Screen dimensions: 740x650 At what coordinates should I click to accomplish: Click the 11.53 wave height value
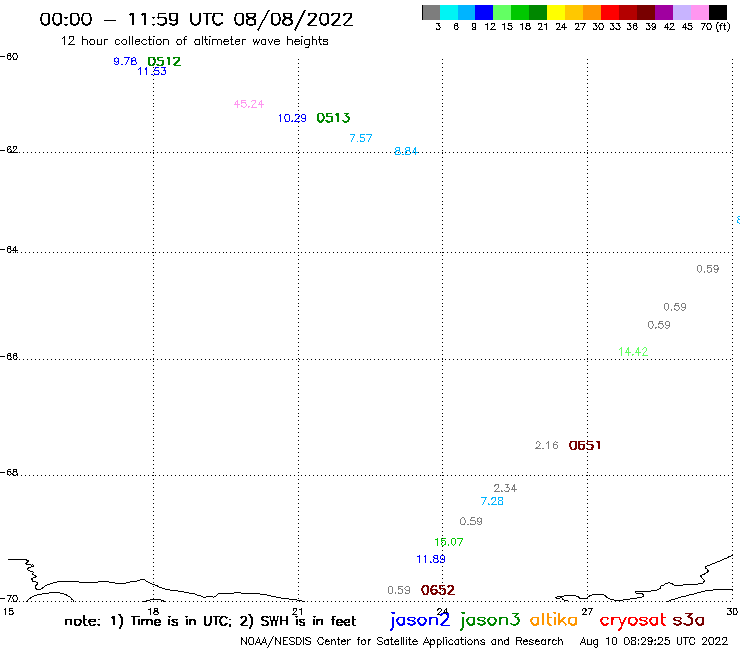point(152,71)
